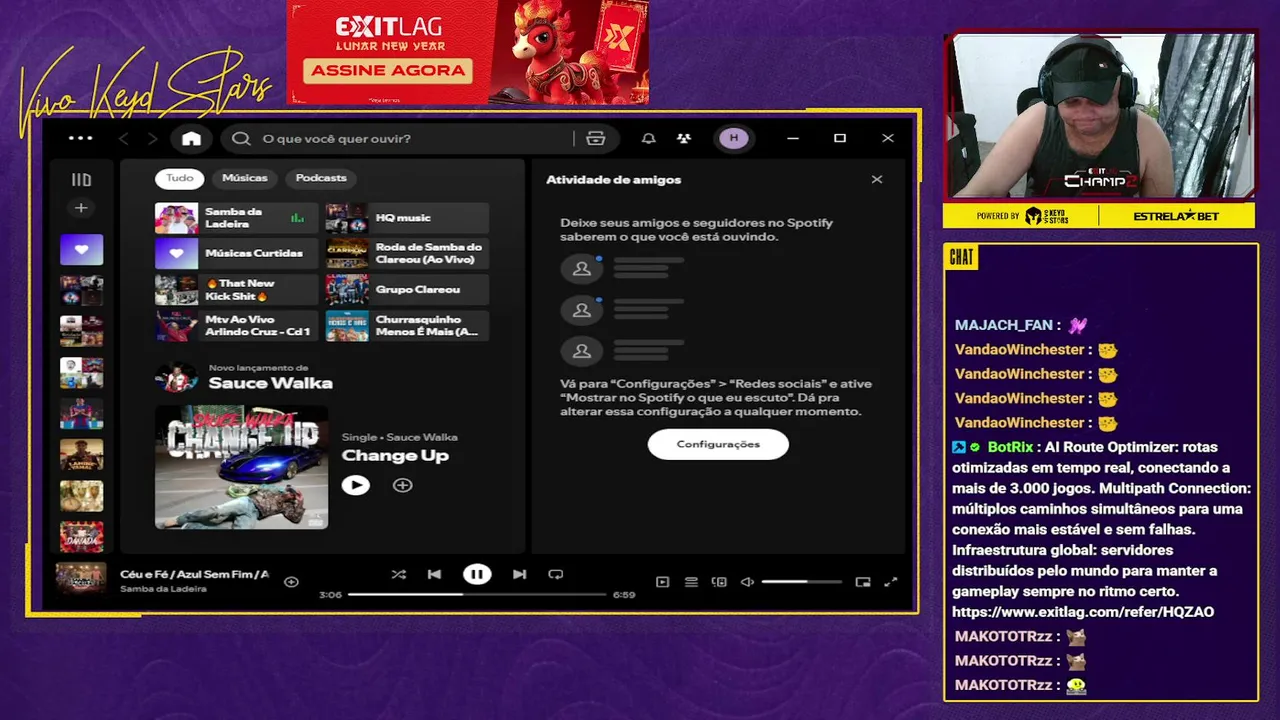Image resolution: width=1280 pixels, height=720 pixels.
Task: Open the Browse icon in search bar
Action: 596,138
